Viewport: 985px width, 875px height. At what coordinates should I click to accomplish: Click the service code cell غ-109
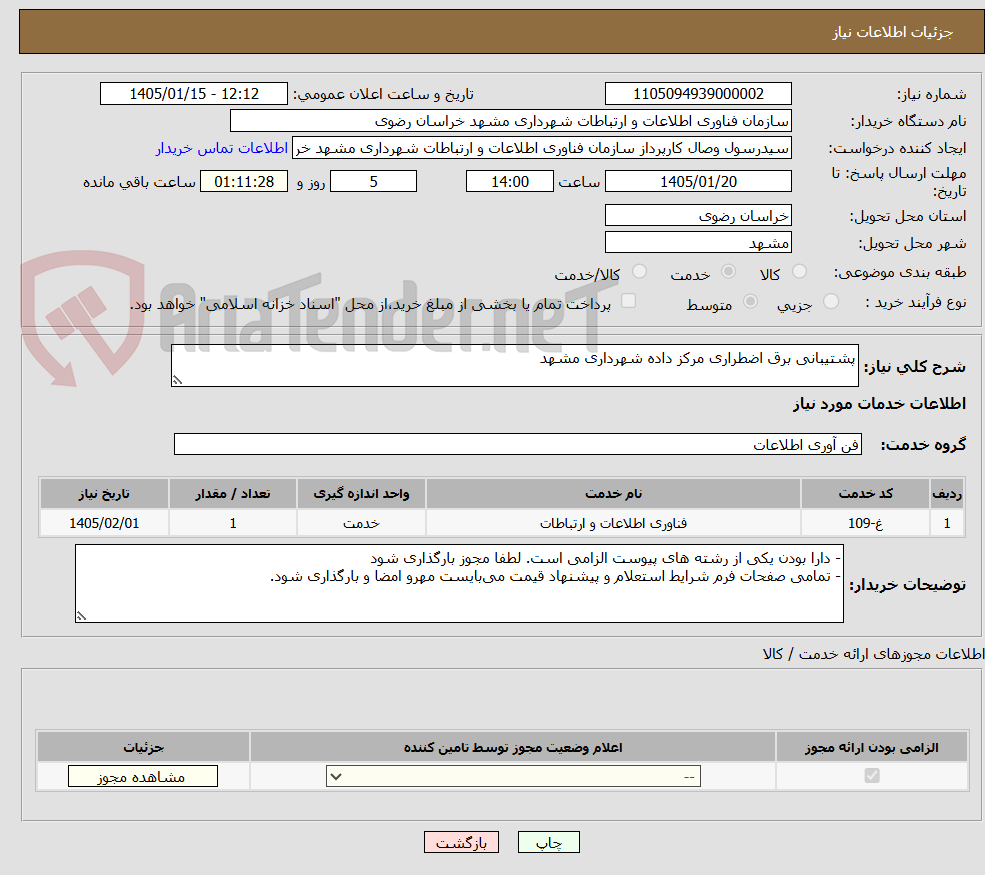click(x=865, y=523)
